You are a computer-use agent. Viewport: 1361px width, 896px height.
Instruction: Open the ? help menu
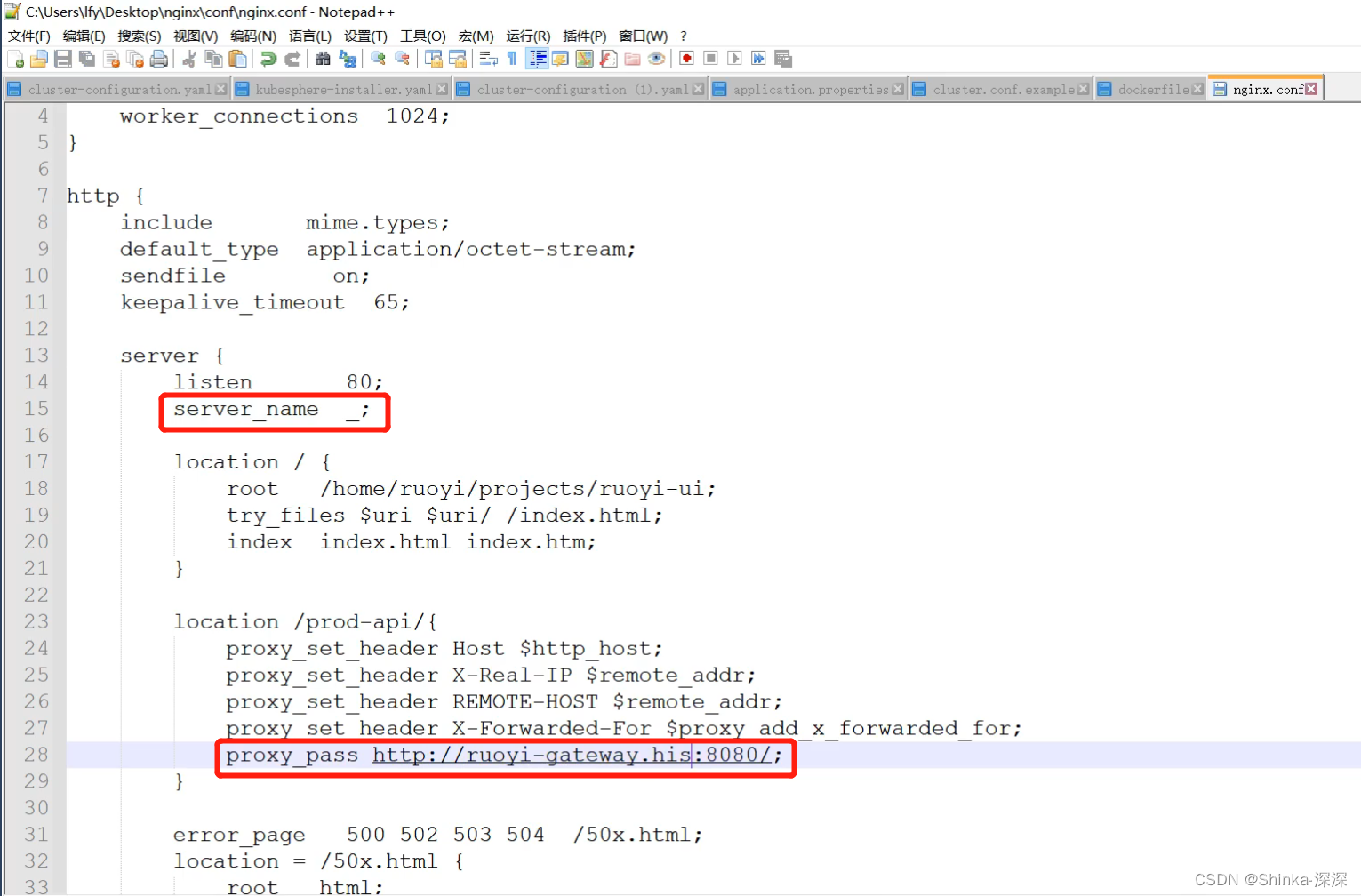(684, 36)
